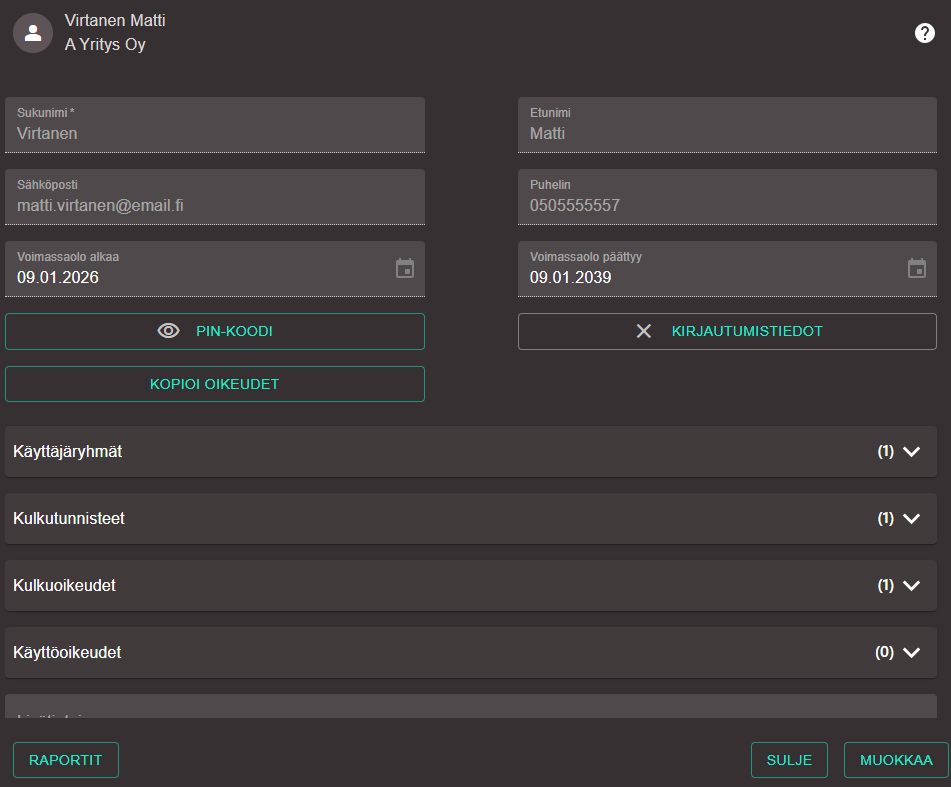951x787 pixels.
Task: Click the help question mark icon
Action: [x=925, y=33]
